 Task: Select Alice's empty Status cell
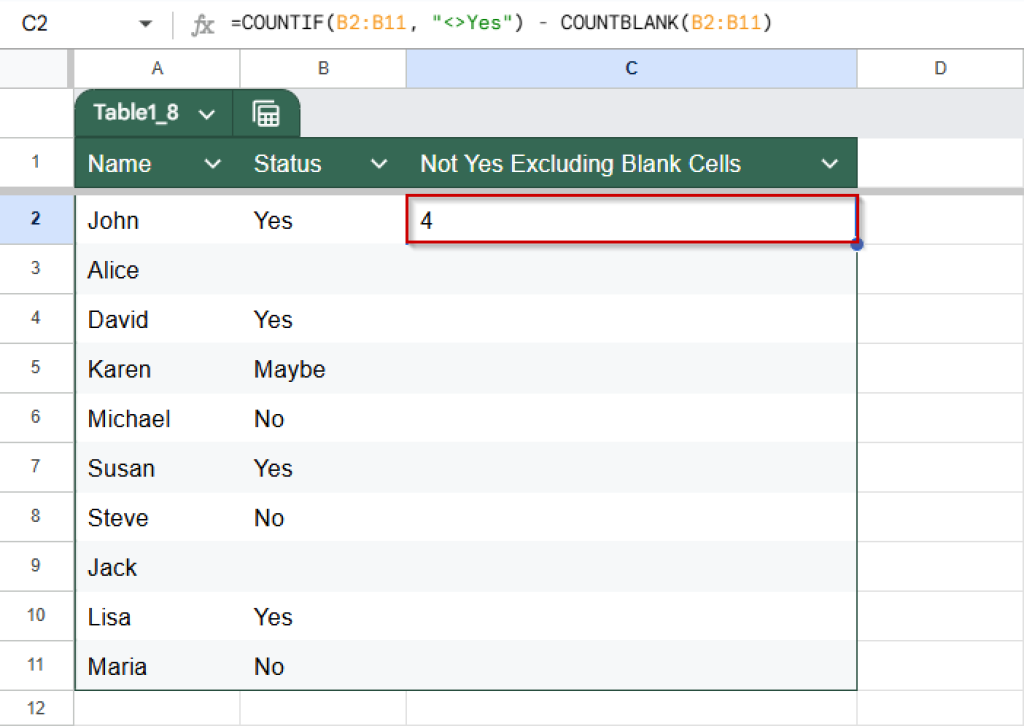(322, 270)
